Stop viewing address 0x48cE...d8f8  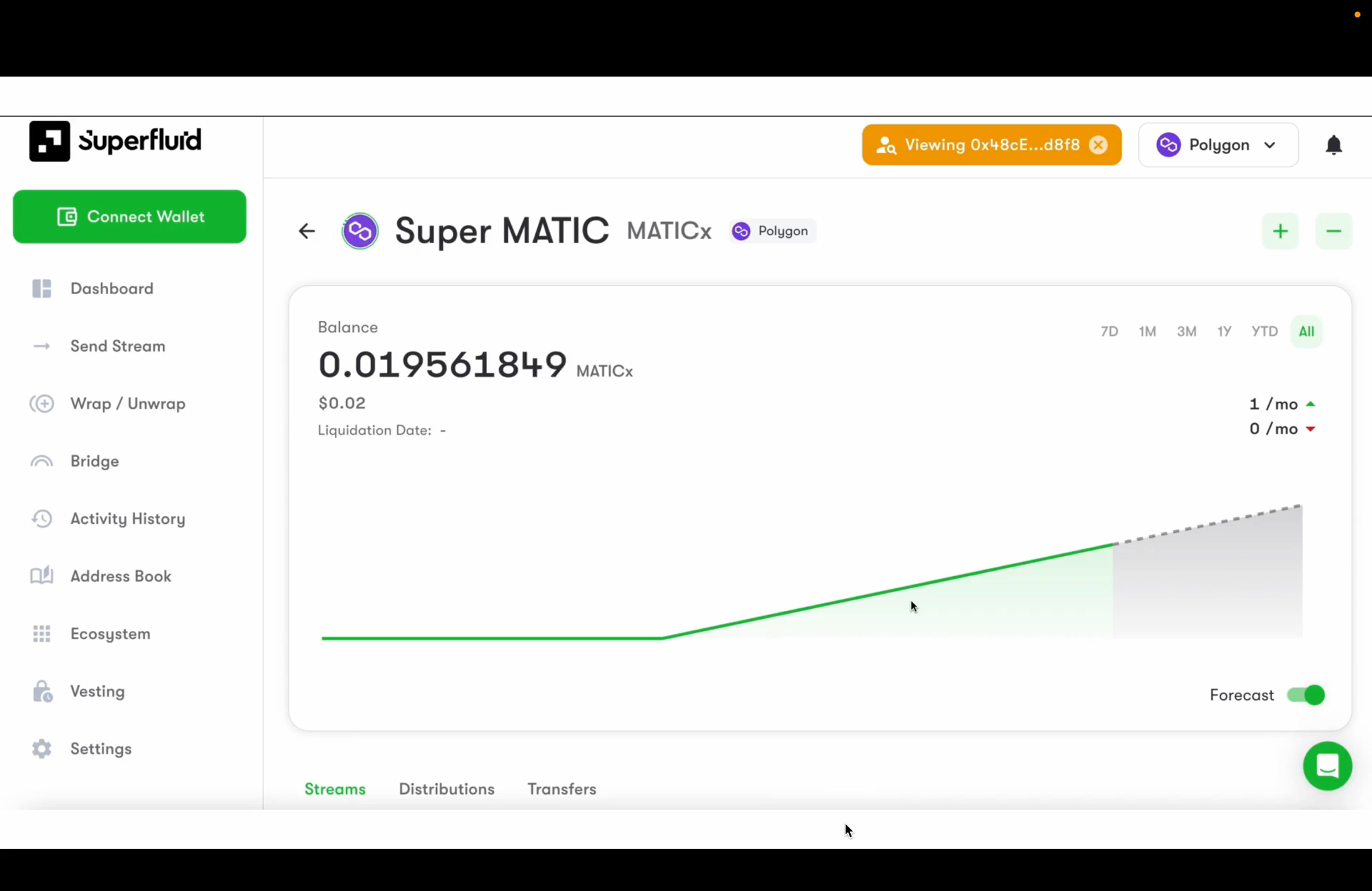(x=1098, y=145)
